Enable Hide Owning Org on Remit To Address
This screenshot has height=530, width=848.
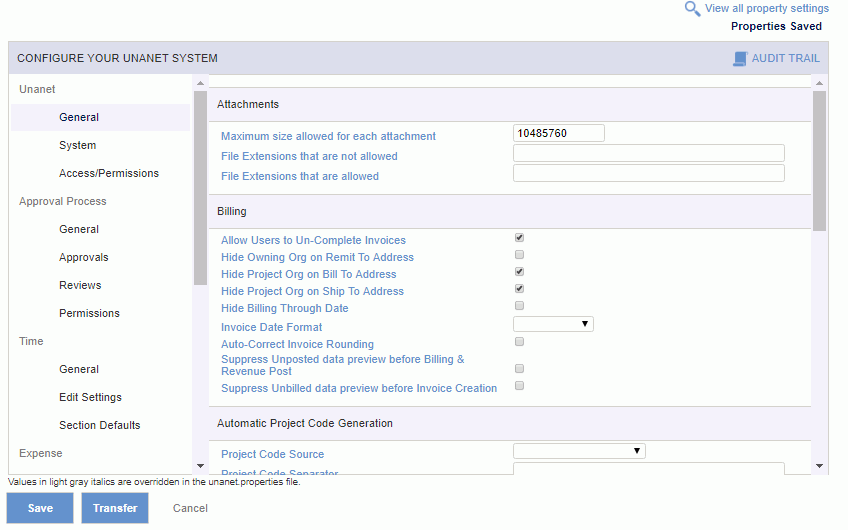pos(519,254)
